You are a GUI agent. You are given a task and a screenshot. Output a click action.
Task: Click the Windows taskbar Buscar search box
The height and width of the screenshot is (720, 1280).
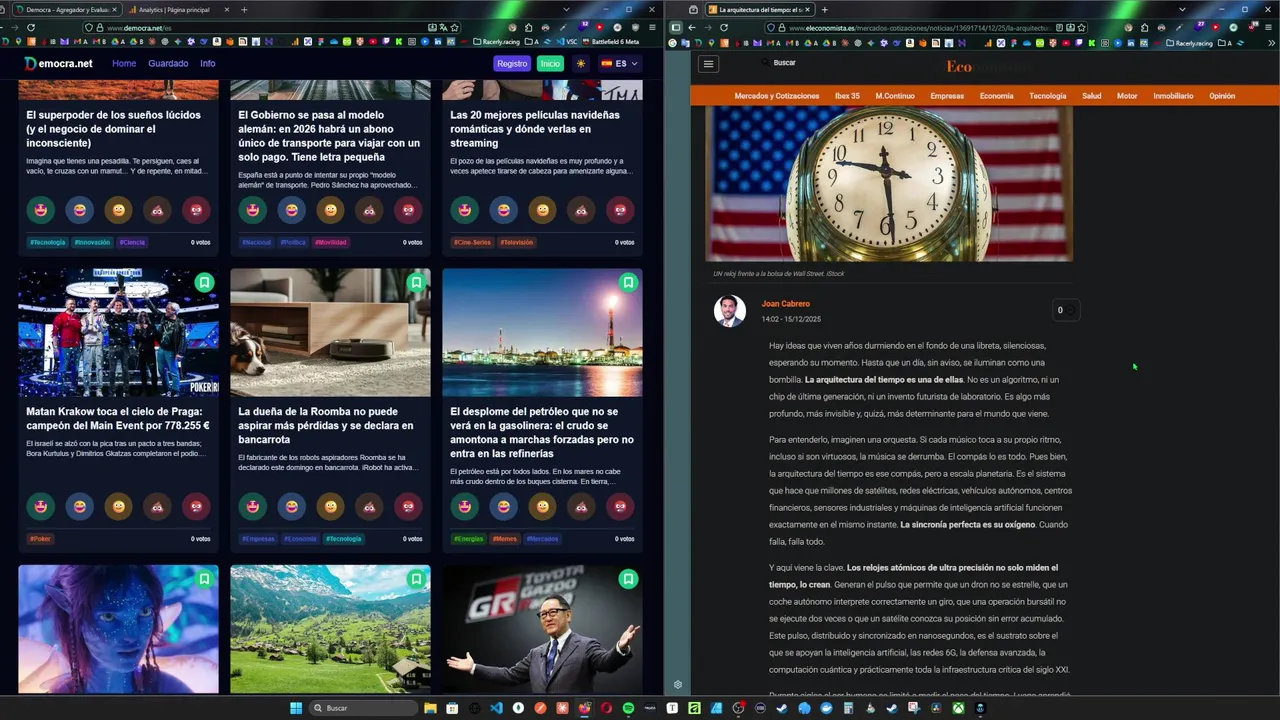[365, 708]
